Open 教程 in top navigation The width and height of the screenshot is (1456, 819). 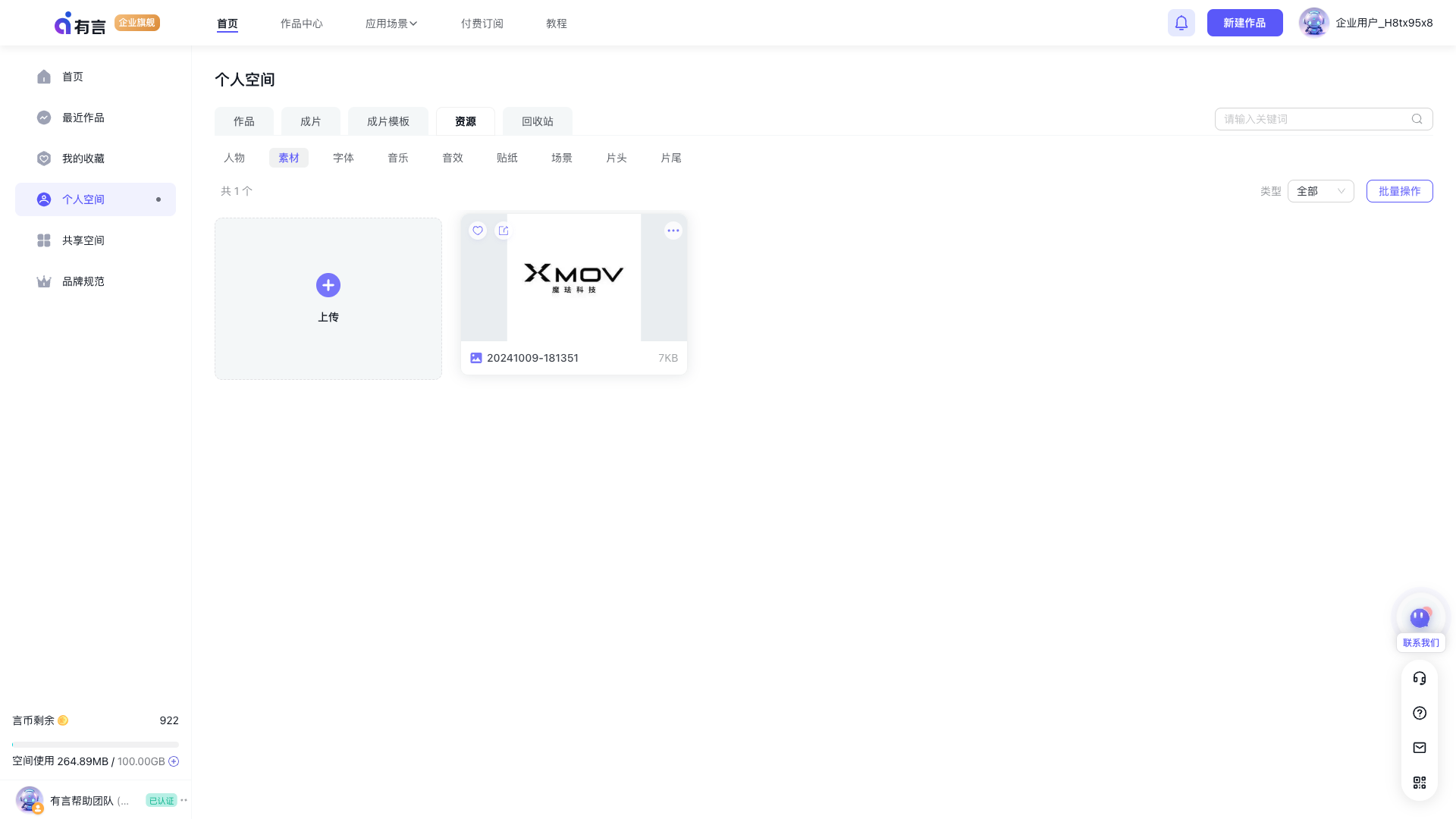point(557,24)
